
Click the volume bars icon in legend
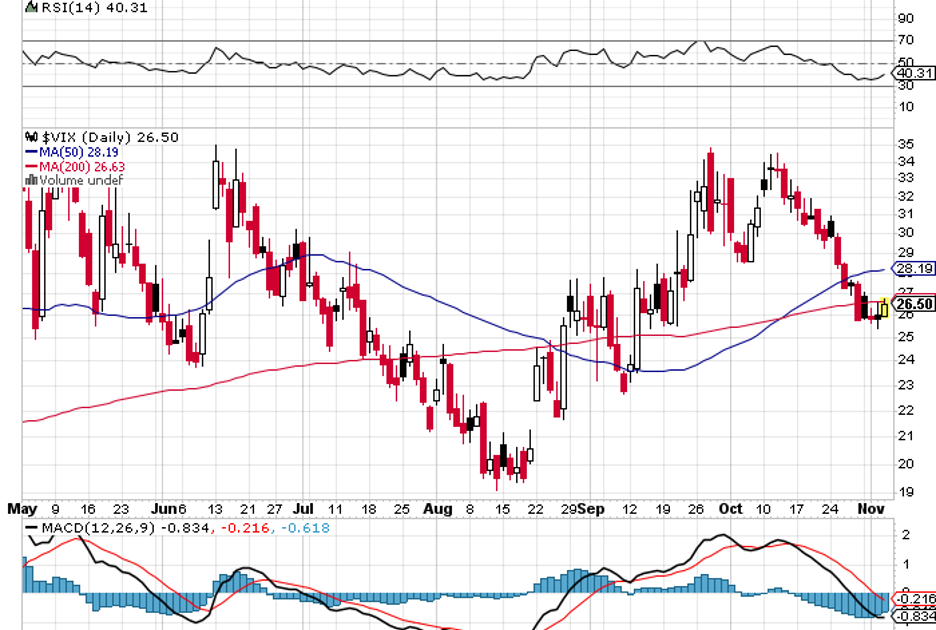tap(30, 180)
